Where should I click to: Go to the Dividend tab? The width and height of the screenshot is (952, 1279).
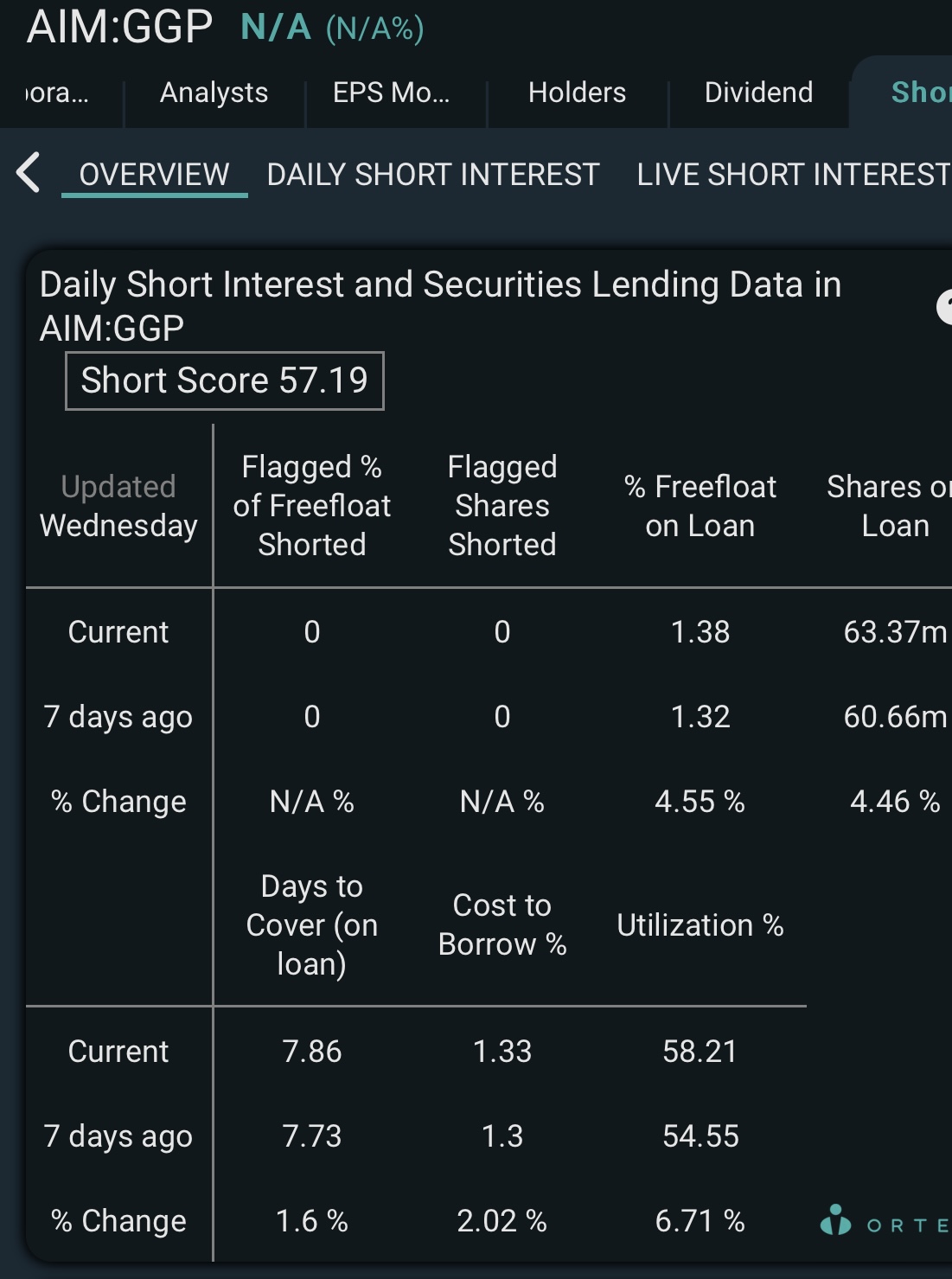coord(758,92)
